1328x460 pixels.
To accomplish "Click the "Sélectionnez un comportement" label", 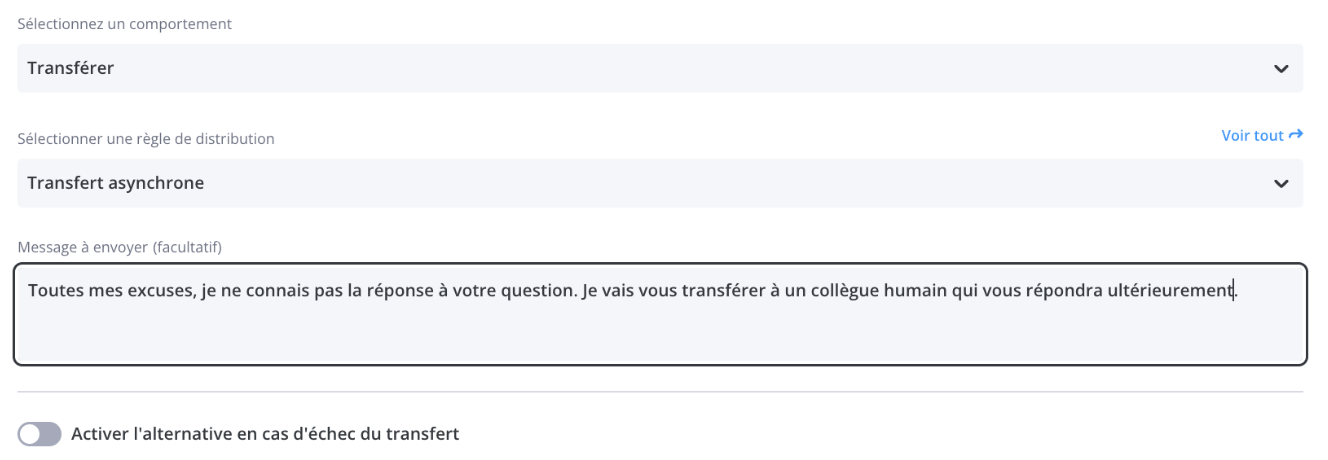I will coord(125,23).
